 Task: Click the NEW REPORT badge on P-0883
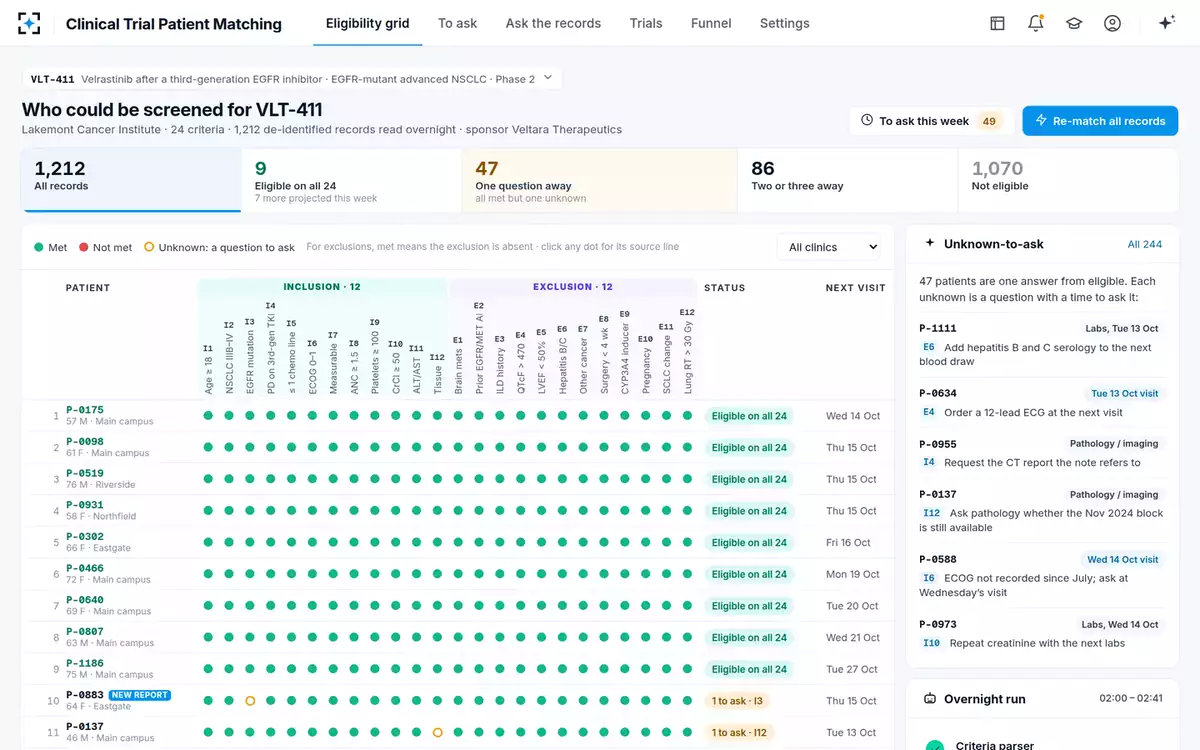[139, 695]
